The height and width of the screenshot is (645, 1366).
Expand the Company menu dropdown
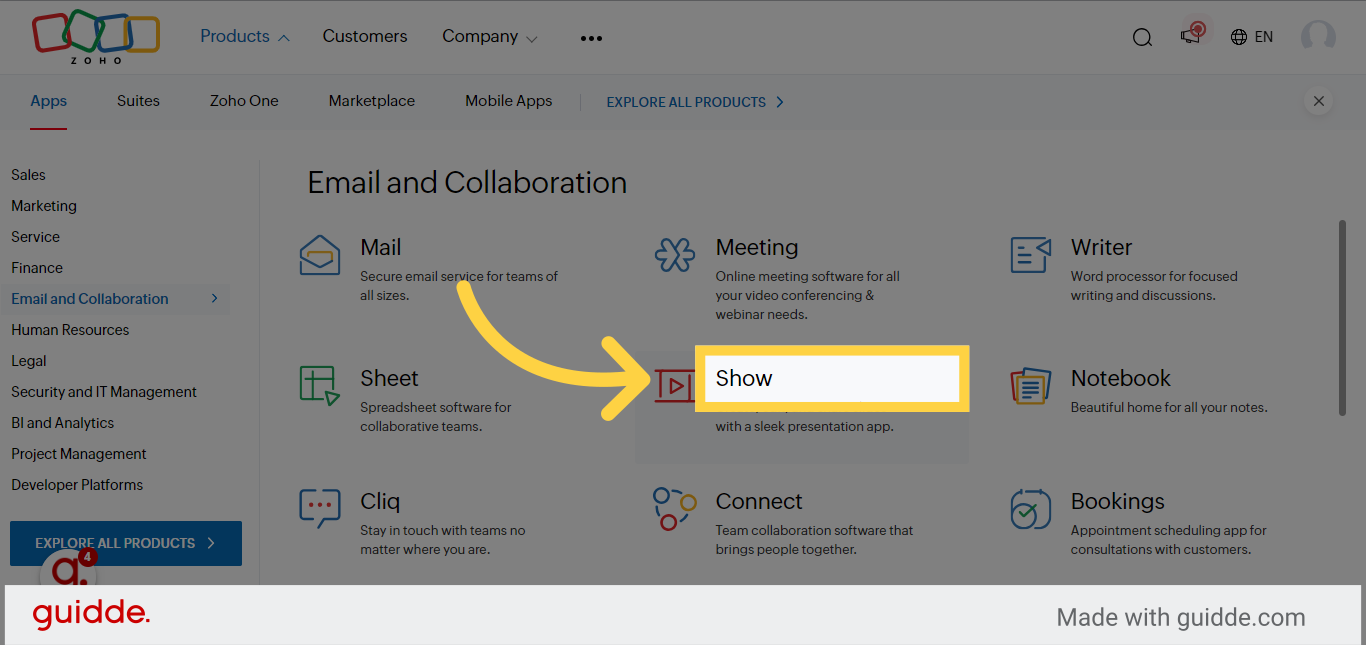pos(489,36)
